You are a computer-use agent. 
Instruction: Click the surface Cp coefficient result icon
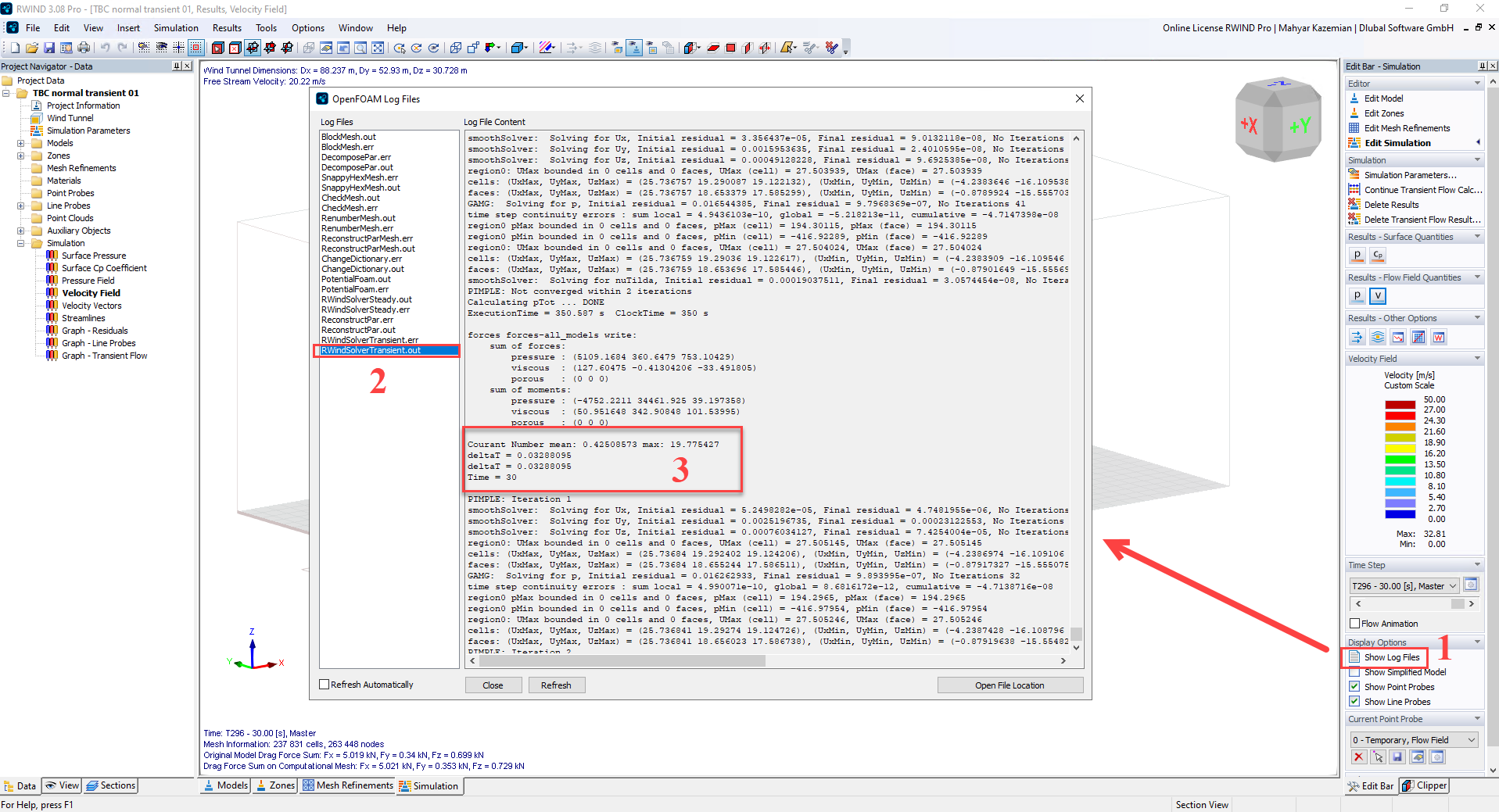pyautogui.click(x=1378, y=255)
